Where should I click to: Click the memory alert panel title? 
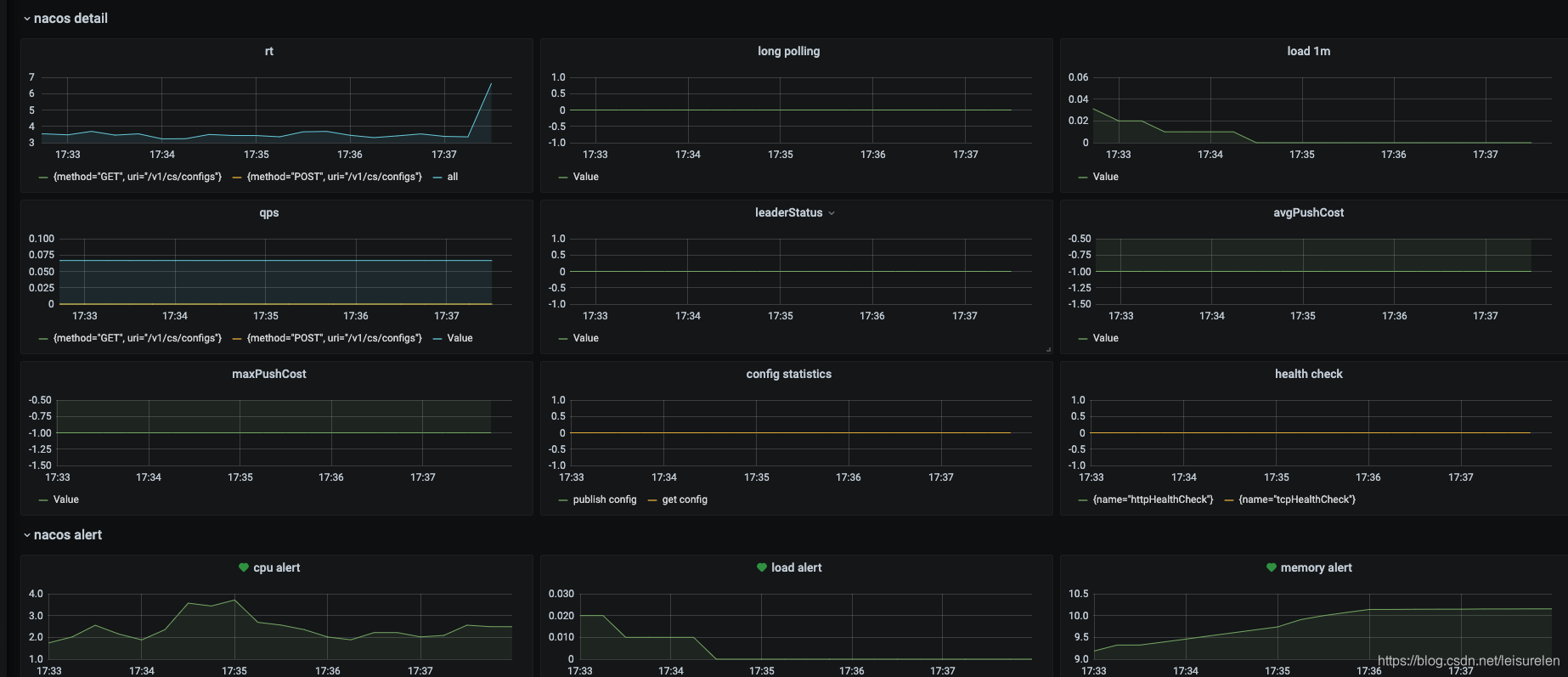point(1317,567)
